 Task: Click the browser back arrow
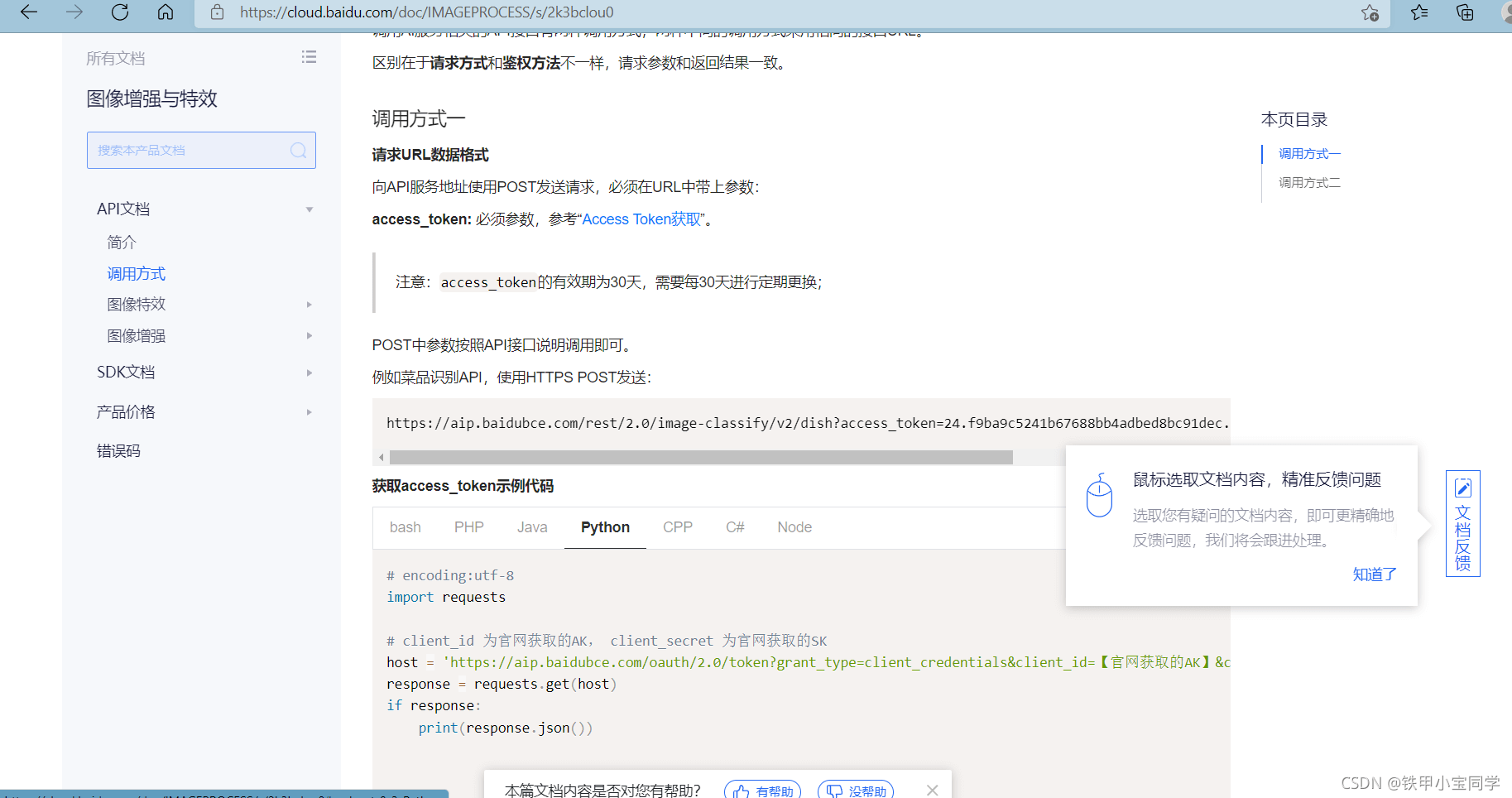[x=29, y=12]
